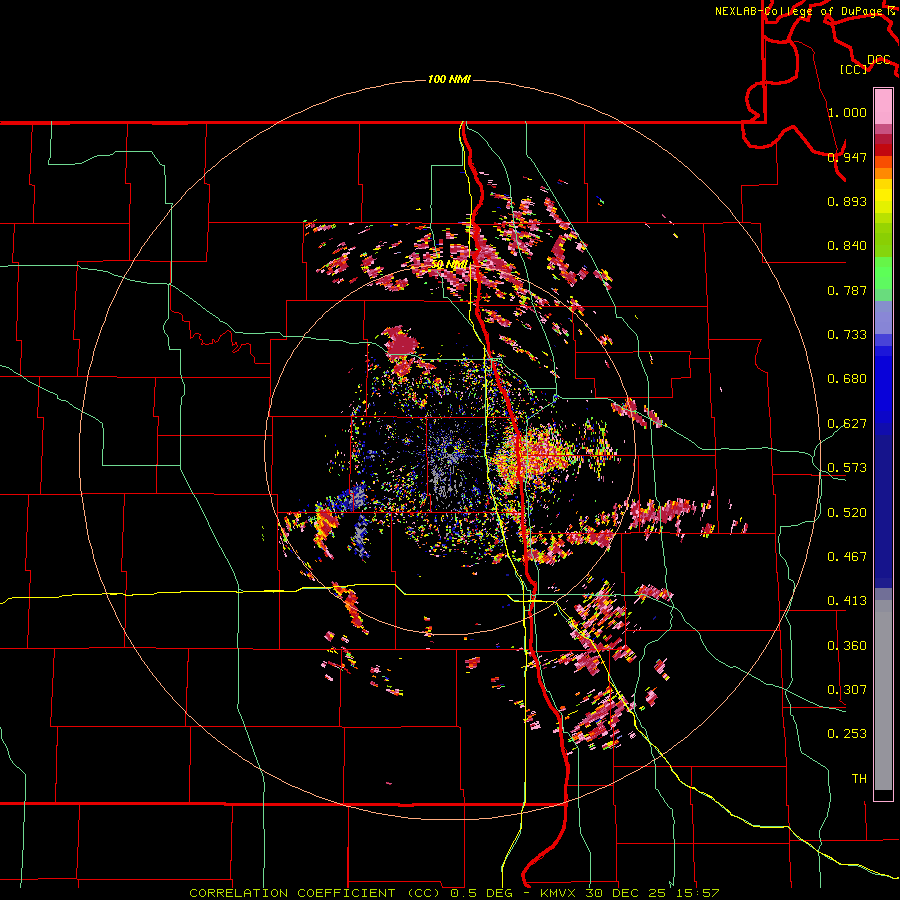Screen dimensions: 900x900
Task: Click the TH threshold label
Action: [859, 779]
